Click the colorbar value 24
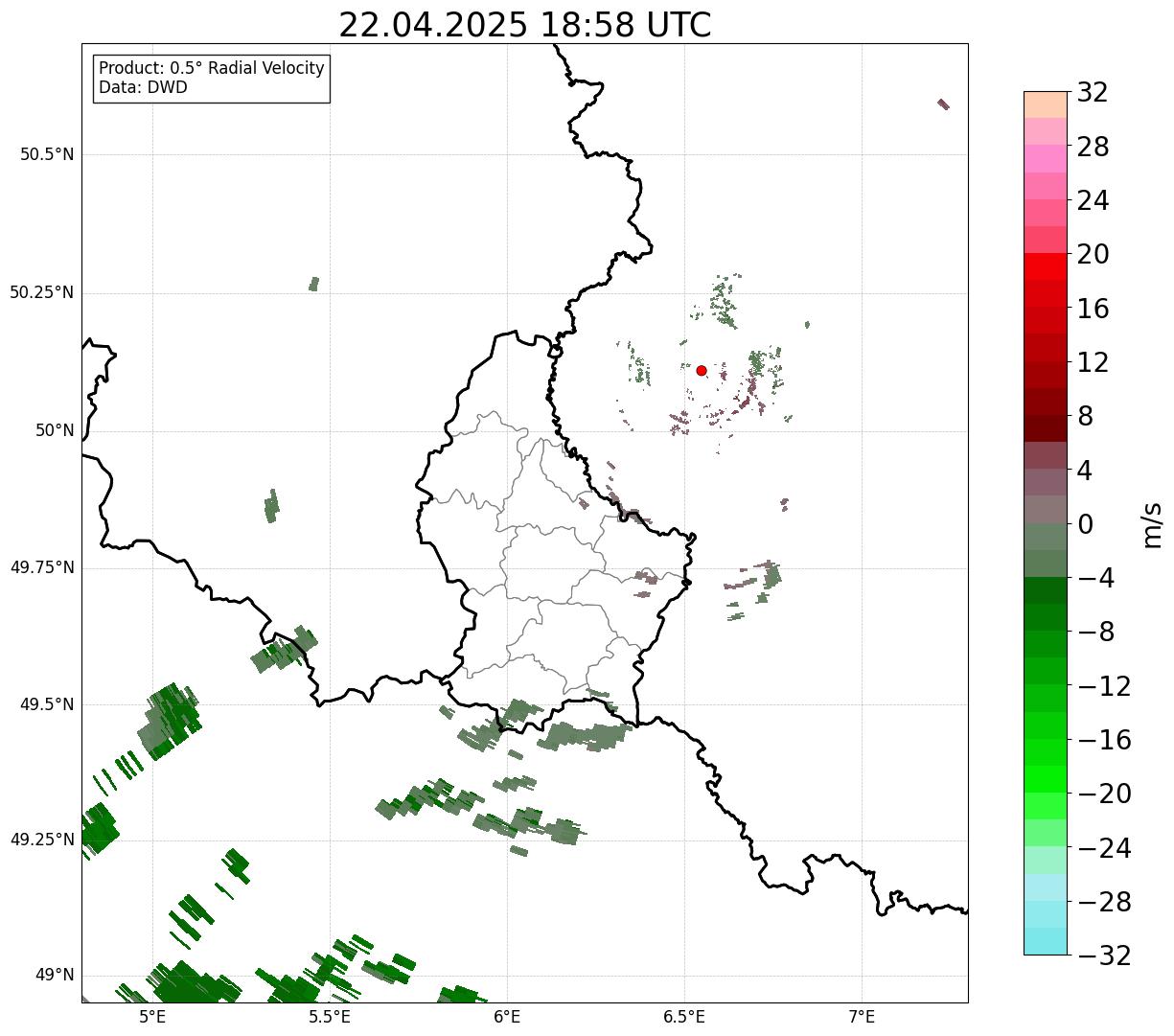Image resolution: width=1174 pixels, height=1036 pixels. (x=1093, y=200)
